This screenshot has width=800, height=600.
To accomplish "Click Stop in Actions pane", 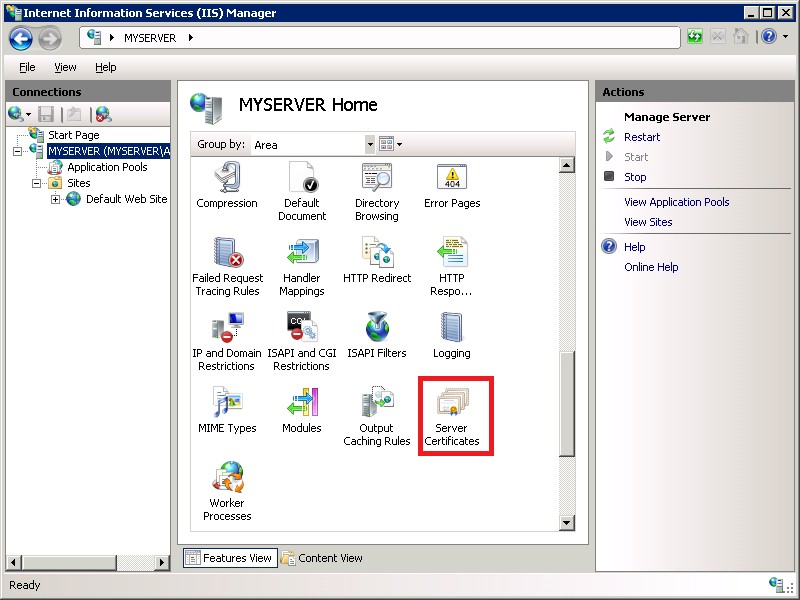I will point(635,177).
